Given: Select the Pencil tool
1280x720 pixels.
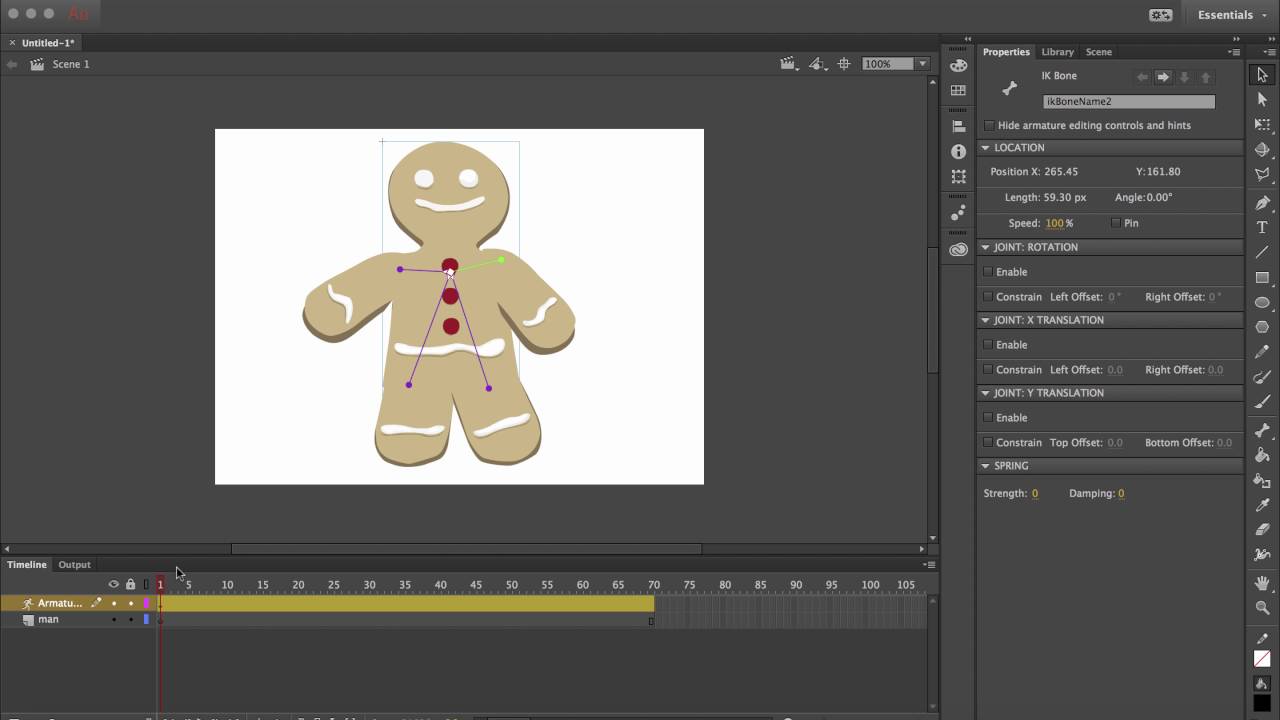Looking at the screenshot, I should click(x=1262, y=352).
